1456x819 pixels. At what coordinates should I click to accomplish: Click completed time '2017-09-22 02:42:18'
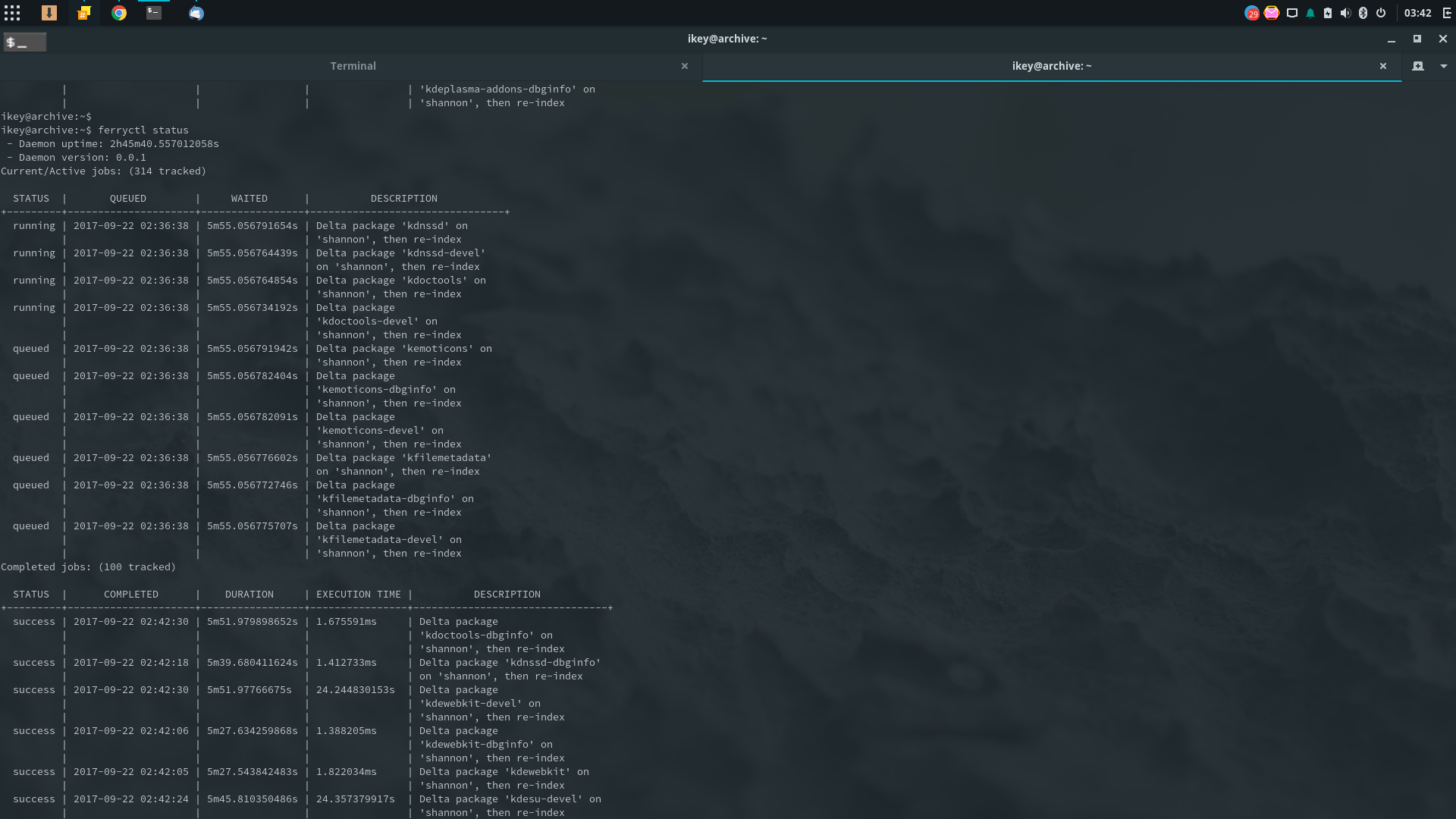(x=131, y=663)
